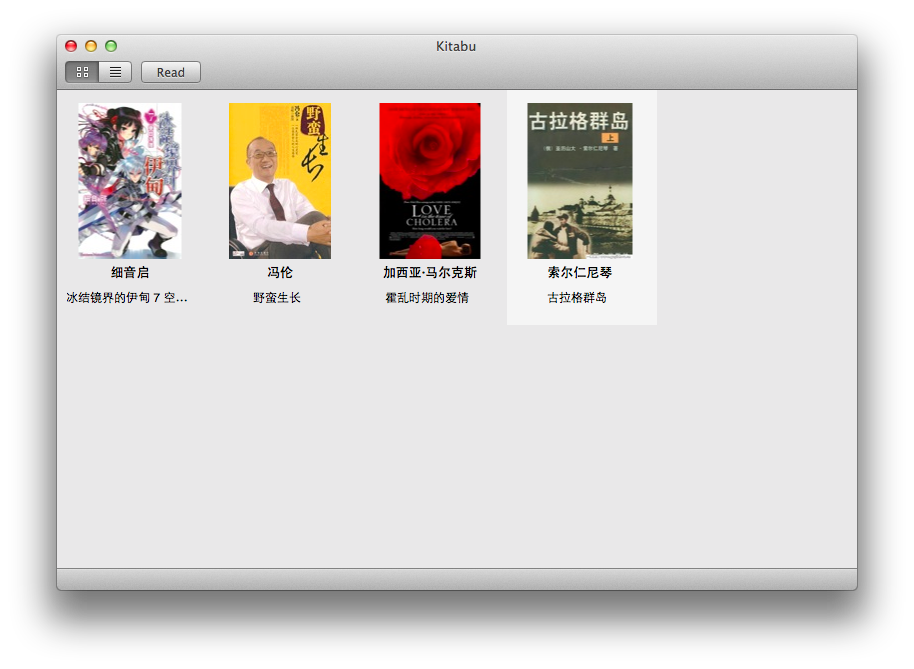Click author name 细音启

pos(130,272)
